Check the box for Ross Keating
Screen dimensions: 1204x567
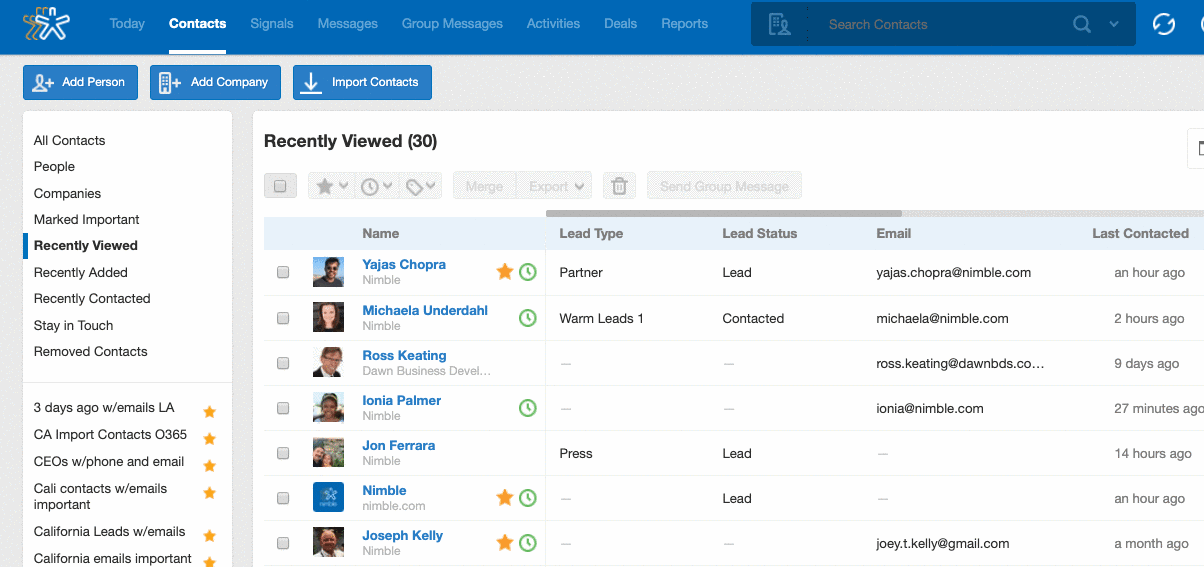283,363
